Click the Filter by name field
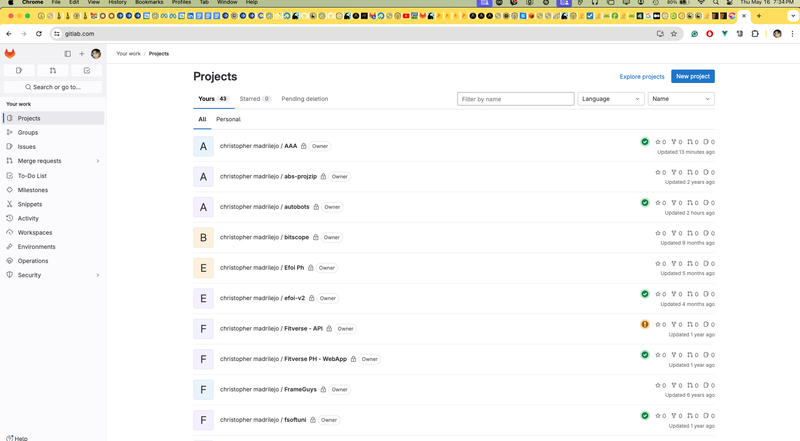The height and width of the screenshot is (441, 800). coord(515,99)
